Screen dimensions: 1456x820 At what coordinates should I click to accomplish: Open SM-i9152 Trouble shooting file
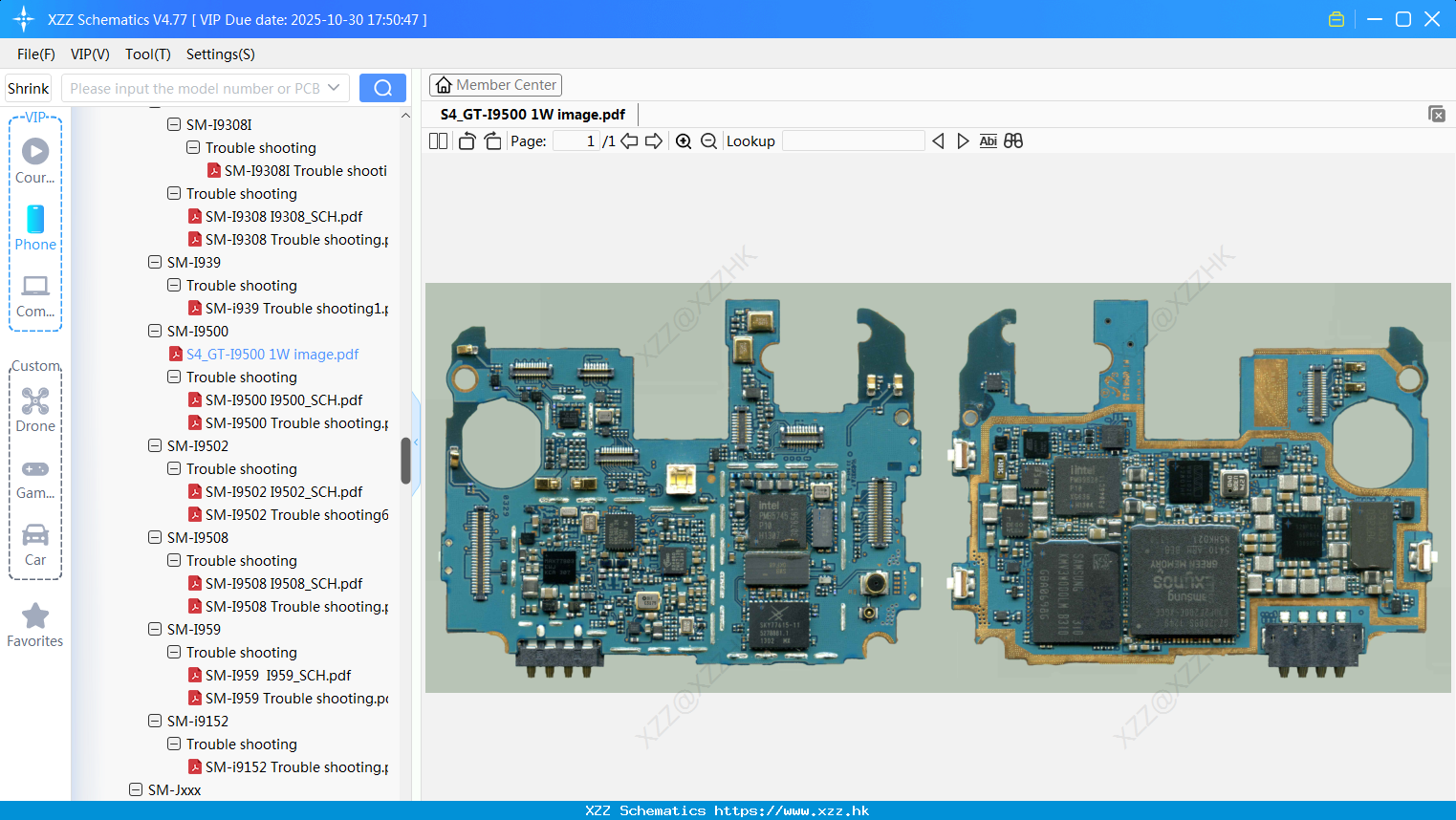point(296,766)
